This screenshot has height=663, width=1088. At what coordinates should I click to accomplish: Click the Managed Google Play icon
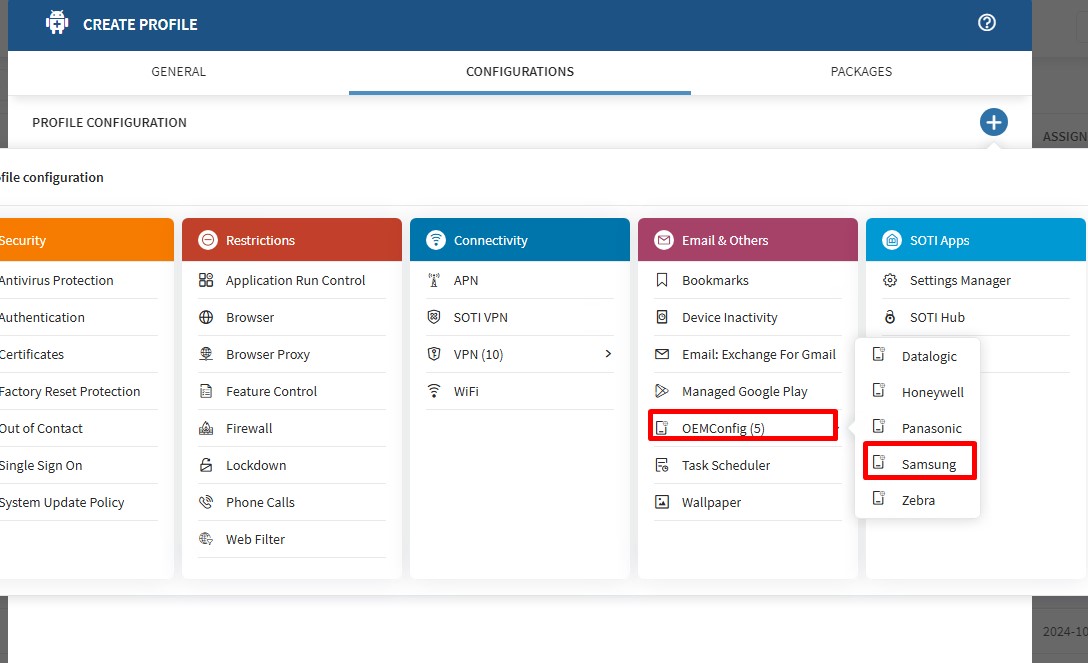click(662, 391)
